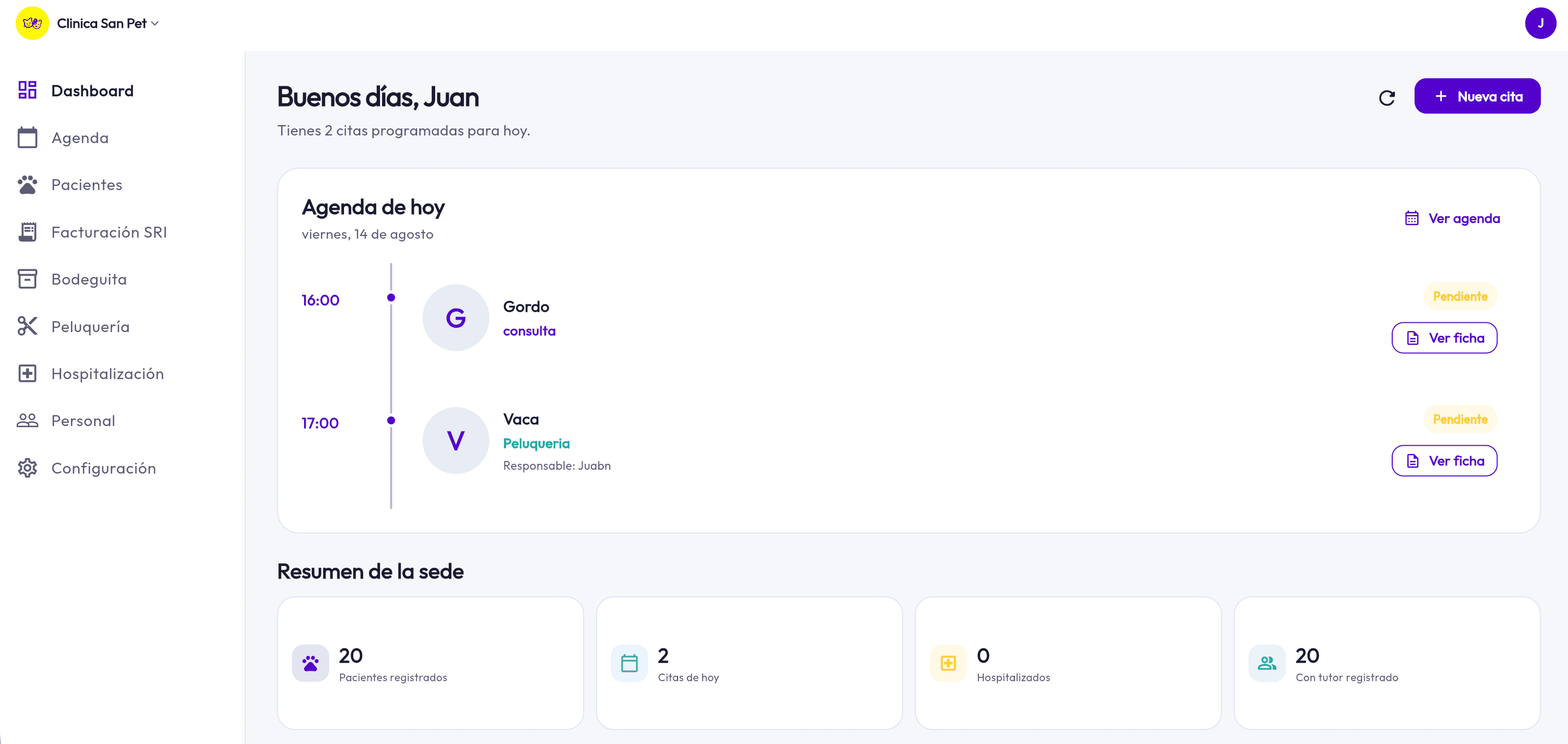This screenshot has width=1568, height=744.
Task: Click the patient name Gordo
Action: 526,307
